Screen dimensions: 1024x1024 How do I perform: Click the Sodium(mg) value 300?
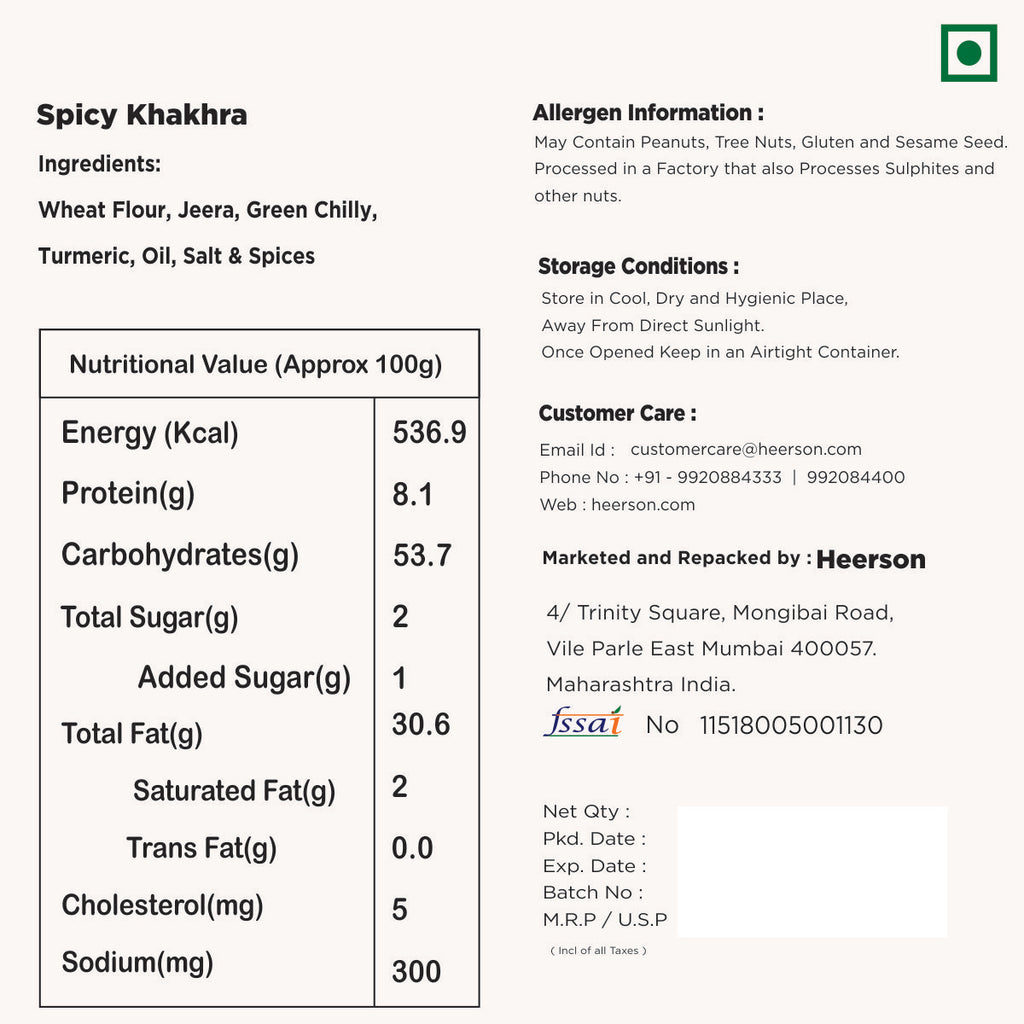coord(416,971)
